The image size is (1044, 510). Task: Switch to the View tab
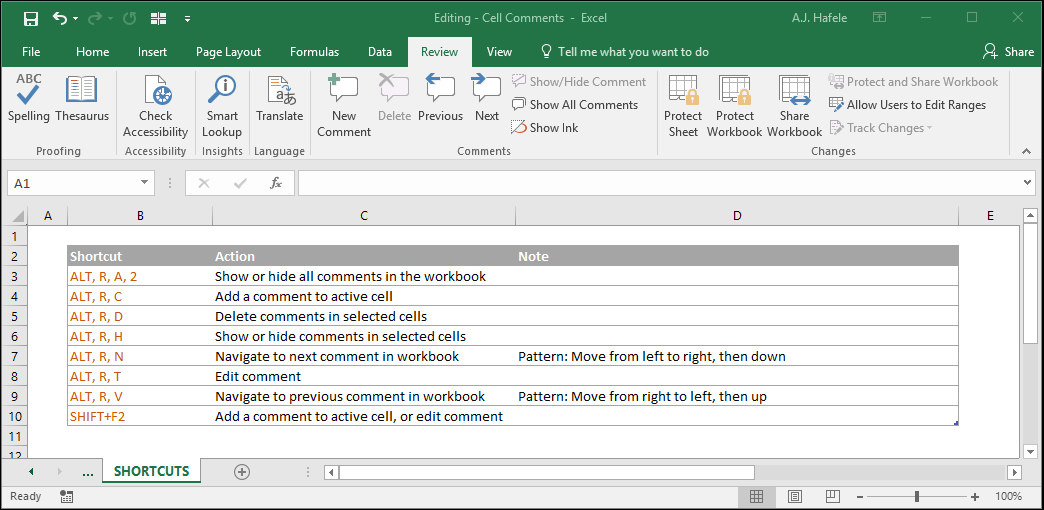[x=499, y=52]
